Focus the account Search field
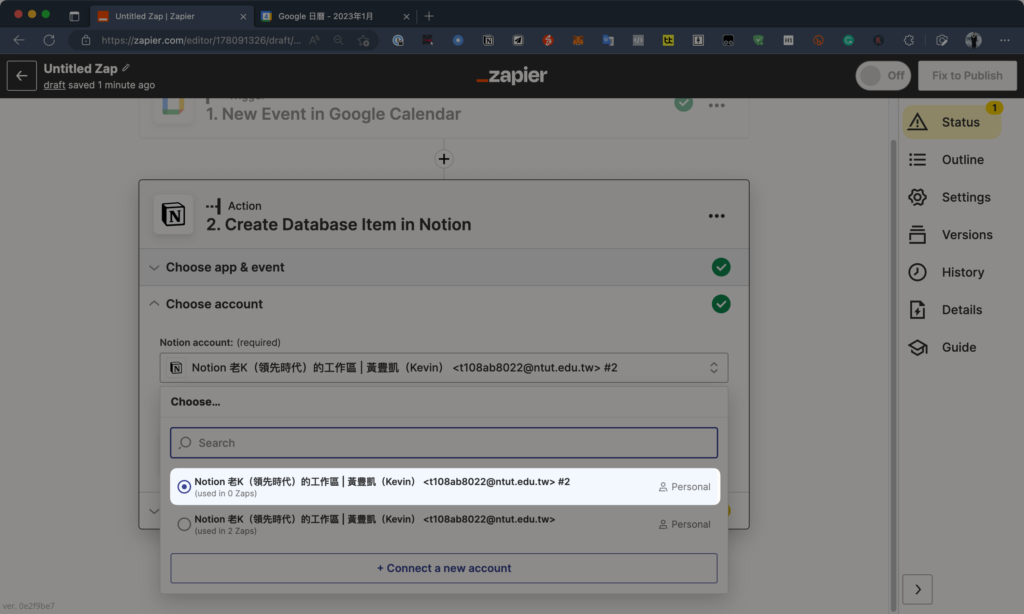1024x614 pixels. point(444,443)
